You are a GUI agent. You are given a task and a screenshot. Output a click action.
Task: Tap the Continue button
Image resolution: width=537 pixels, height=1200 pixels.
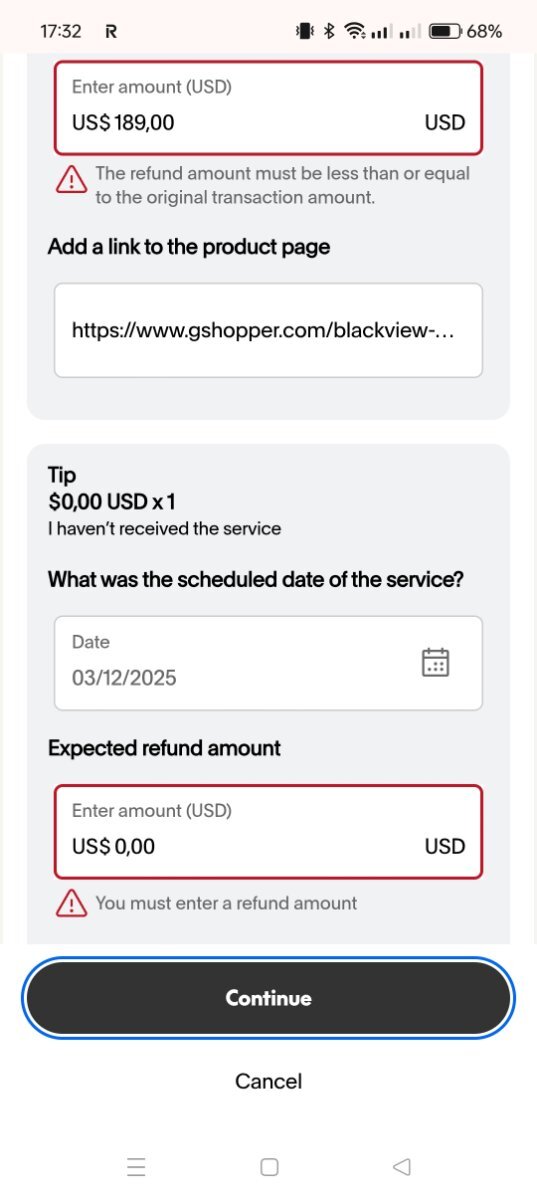tap(268, 998)
